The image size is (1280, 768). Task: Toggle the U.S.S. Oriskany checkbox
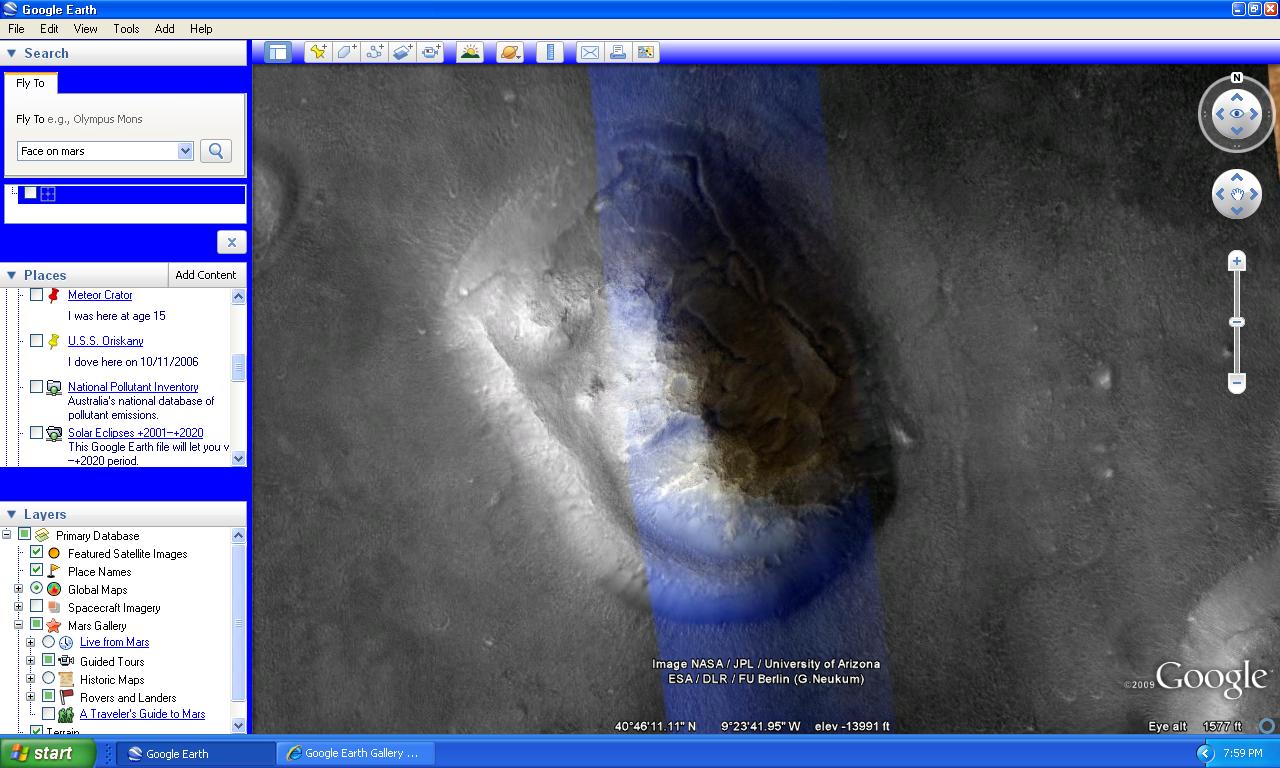pyautogui.click(x=36, y=341)
